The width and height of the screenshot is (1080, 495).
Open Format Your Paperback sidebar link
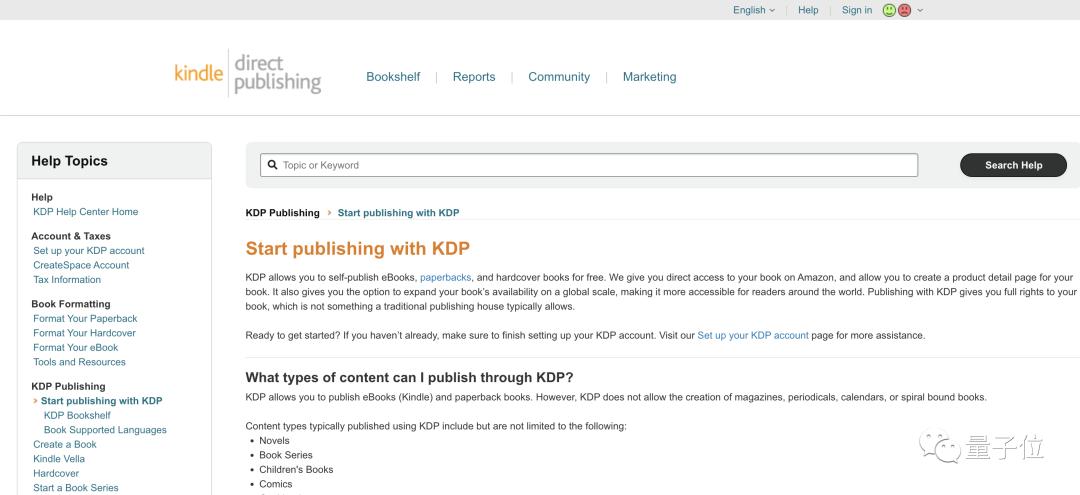(x=85, y=319)
